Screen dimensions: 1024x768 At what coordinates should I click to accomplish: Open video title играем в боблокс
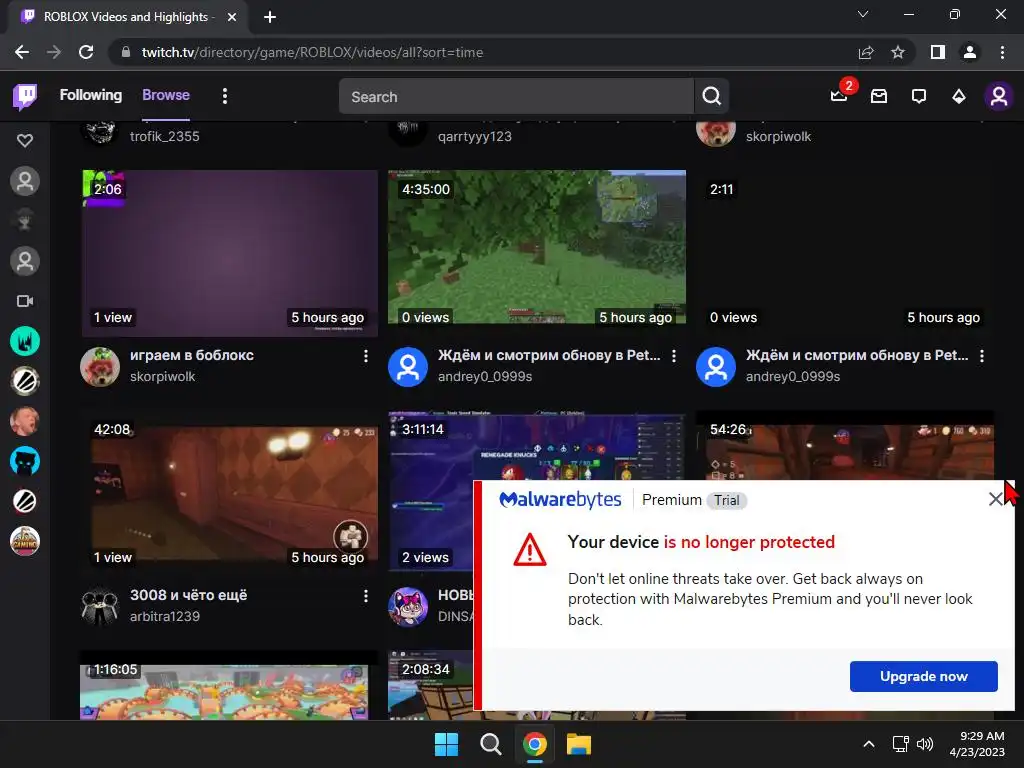(x=191, y=355)
